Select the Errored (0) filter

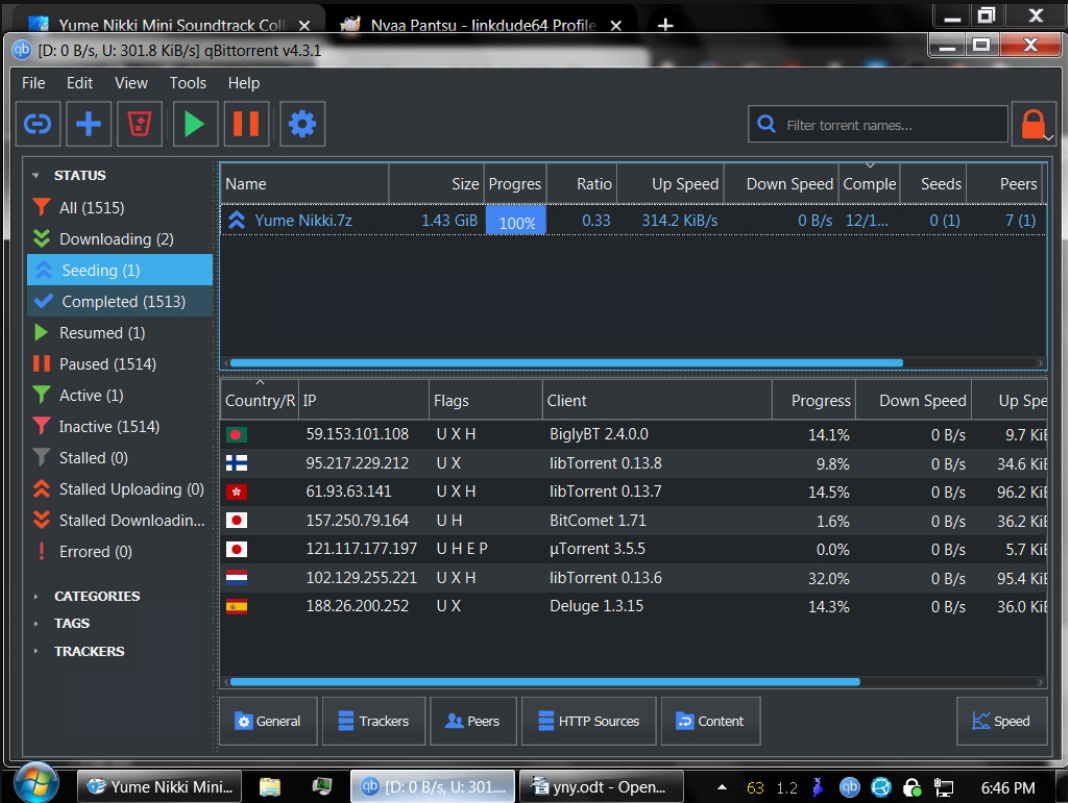pyautogui.click(x=120, y=552)
